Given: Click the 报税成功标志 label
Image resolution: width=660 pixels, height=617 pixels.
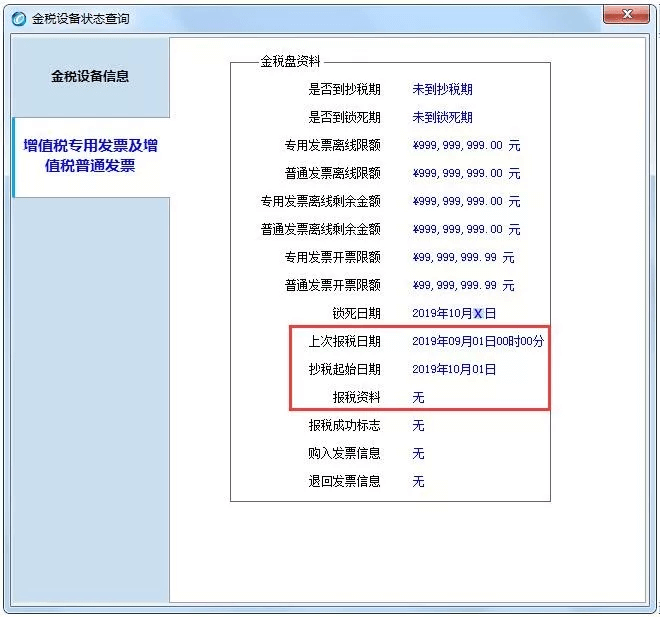Looking at the screenshot, I should pyautogui.click(x=345, y=425).
